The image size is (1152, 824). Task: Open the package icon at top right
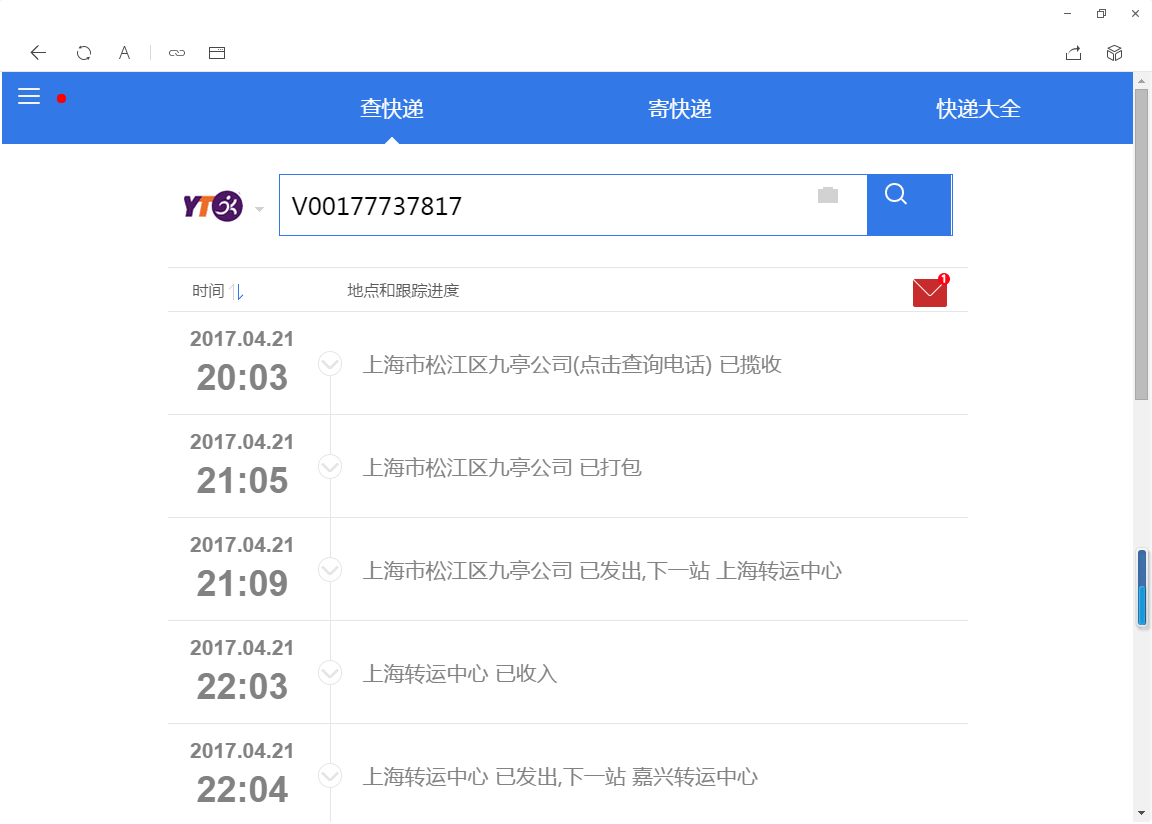[1114, 52]
